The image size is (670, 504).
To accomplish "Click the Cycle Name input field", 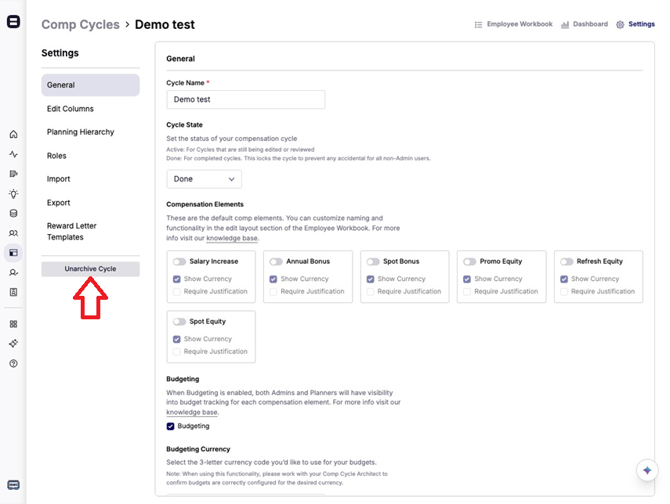I will coord(245,100).
